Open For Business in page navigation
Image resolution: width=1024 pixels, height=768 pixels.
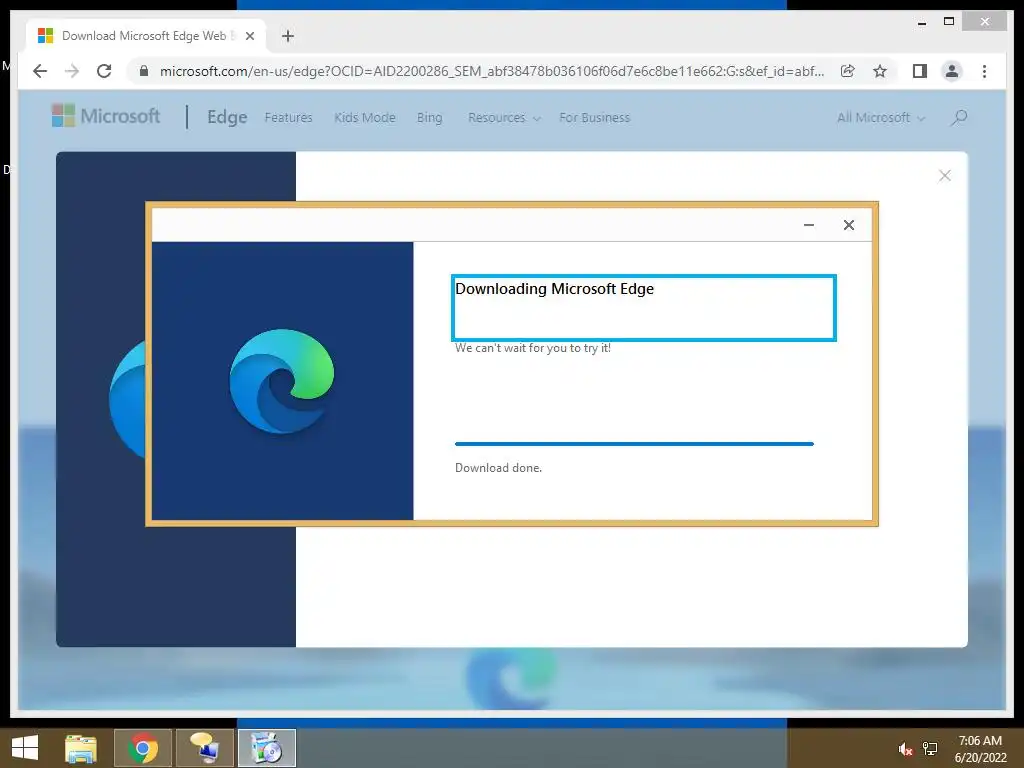click(x=594, y=118)
